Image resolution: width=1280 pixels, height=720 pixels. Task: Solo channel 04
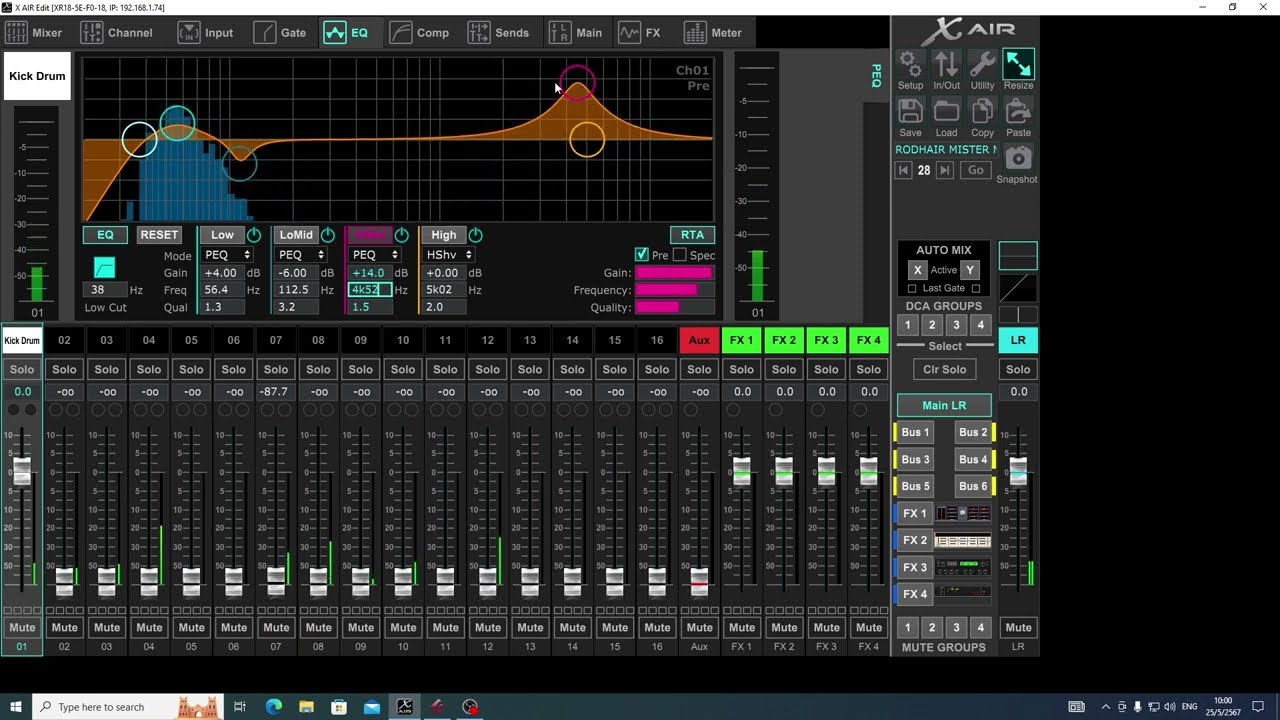point(149,370)
